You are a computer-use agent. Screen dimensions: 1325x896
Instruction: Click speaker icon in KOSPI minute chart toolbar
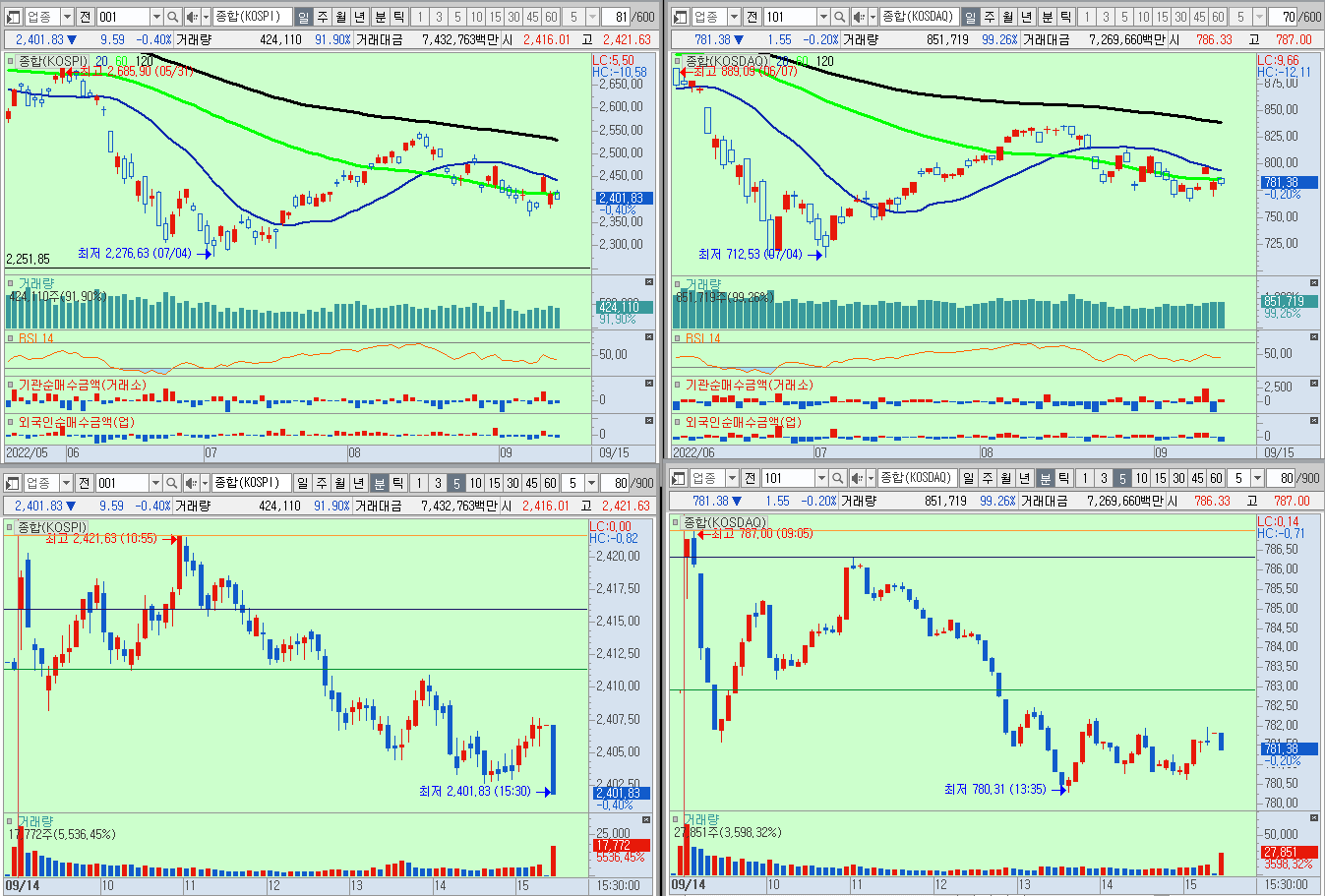(x=192, y=483)
